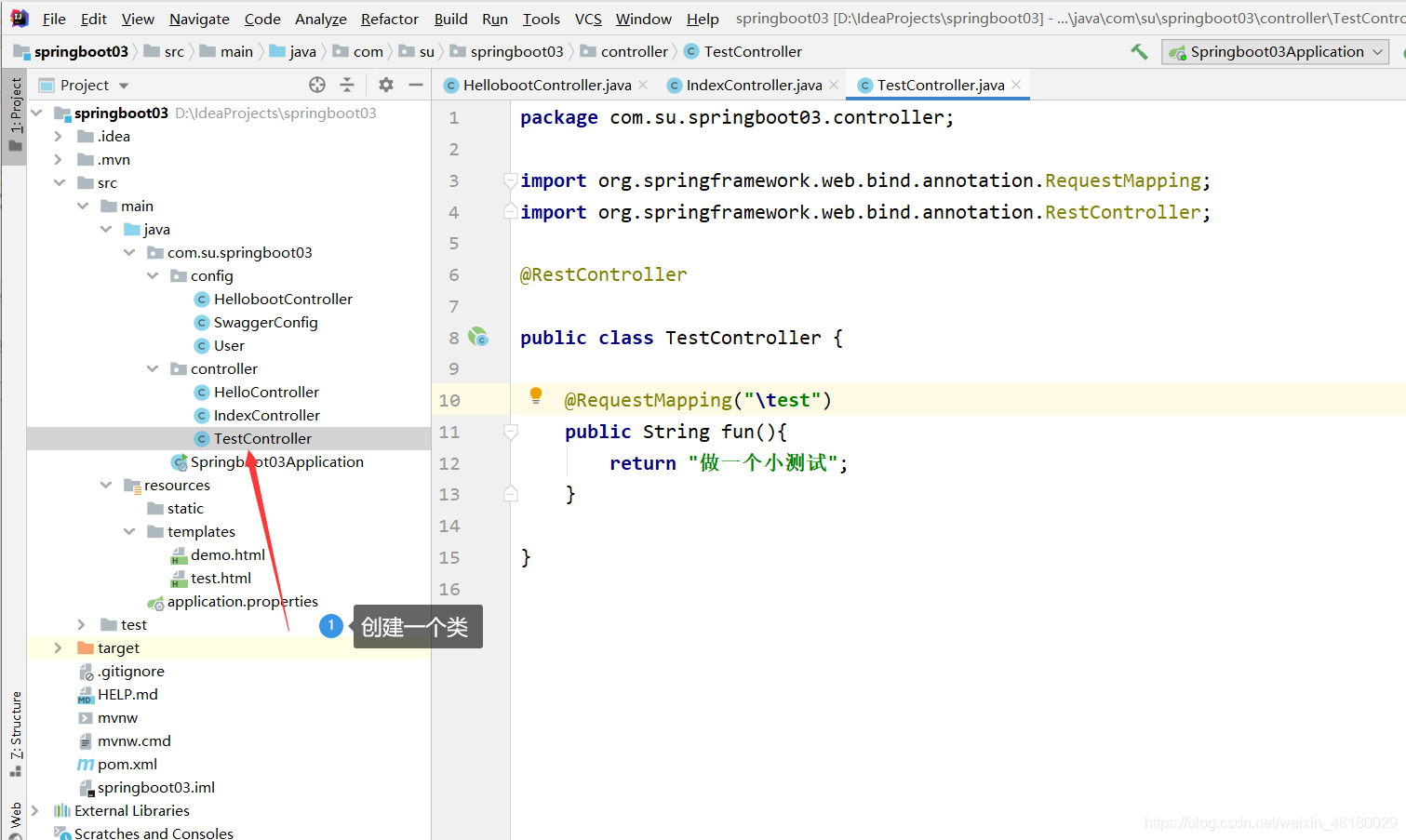Collapse the config package
Screen dimensions: 1406x840
pos(153,275)
